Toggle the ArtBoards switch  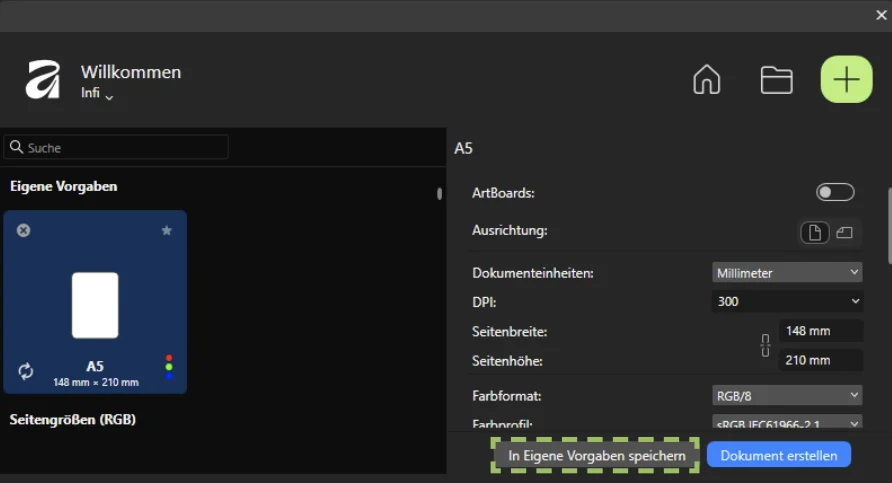coord(835,192)
